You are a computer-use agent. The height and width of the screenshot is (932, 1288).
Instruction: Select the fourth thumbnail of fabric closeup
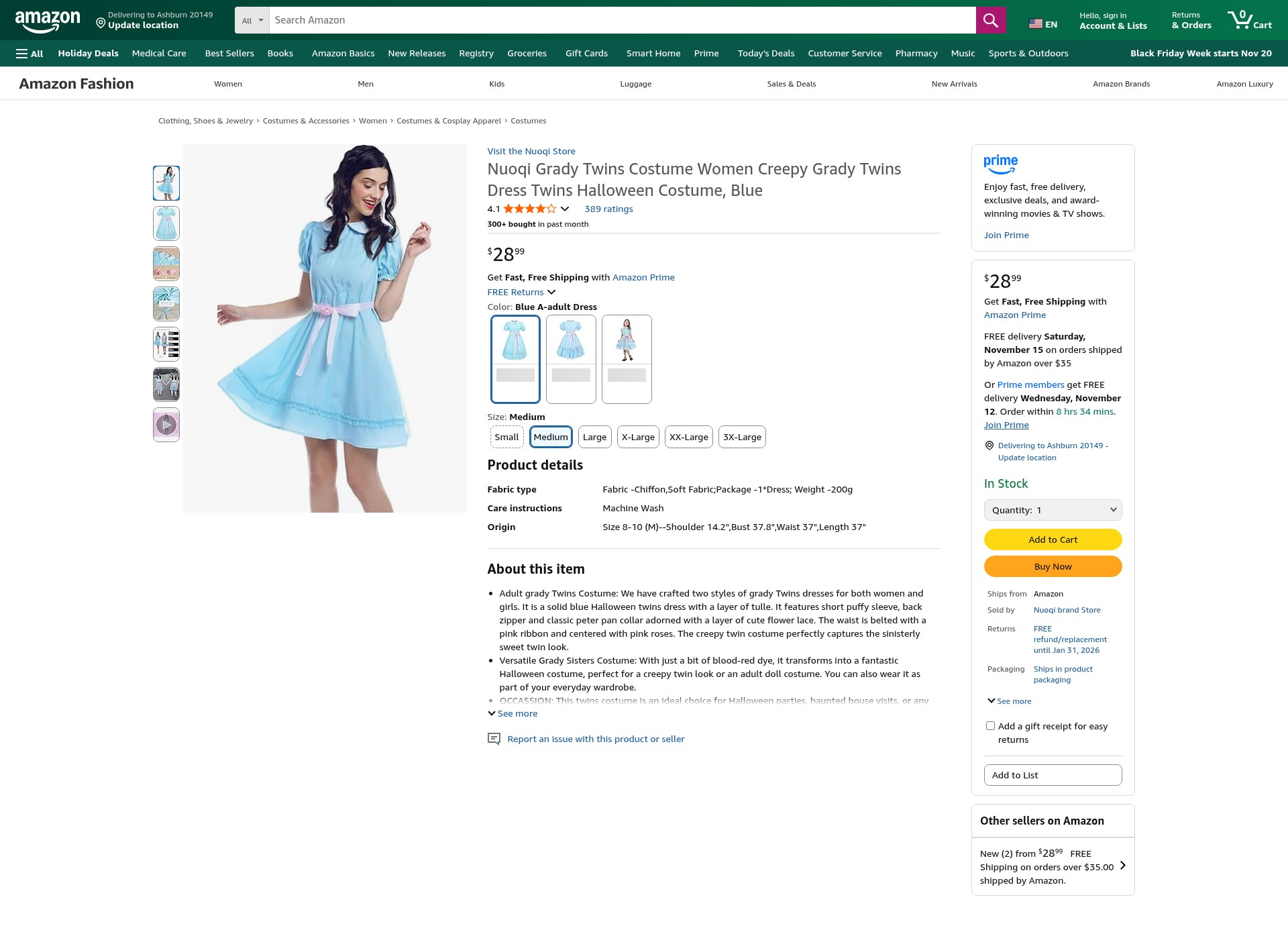pyautogui.click(x=166, y=304)
